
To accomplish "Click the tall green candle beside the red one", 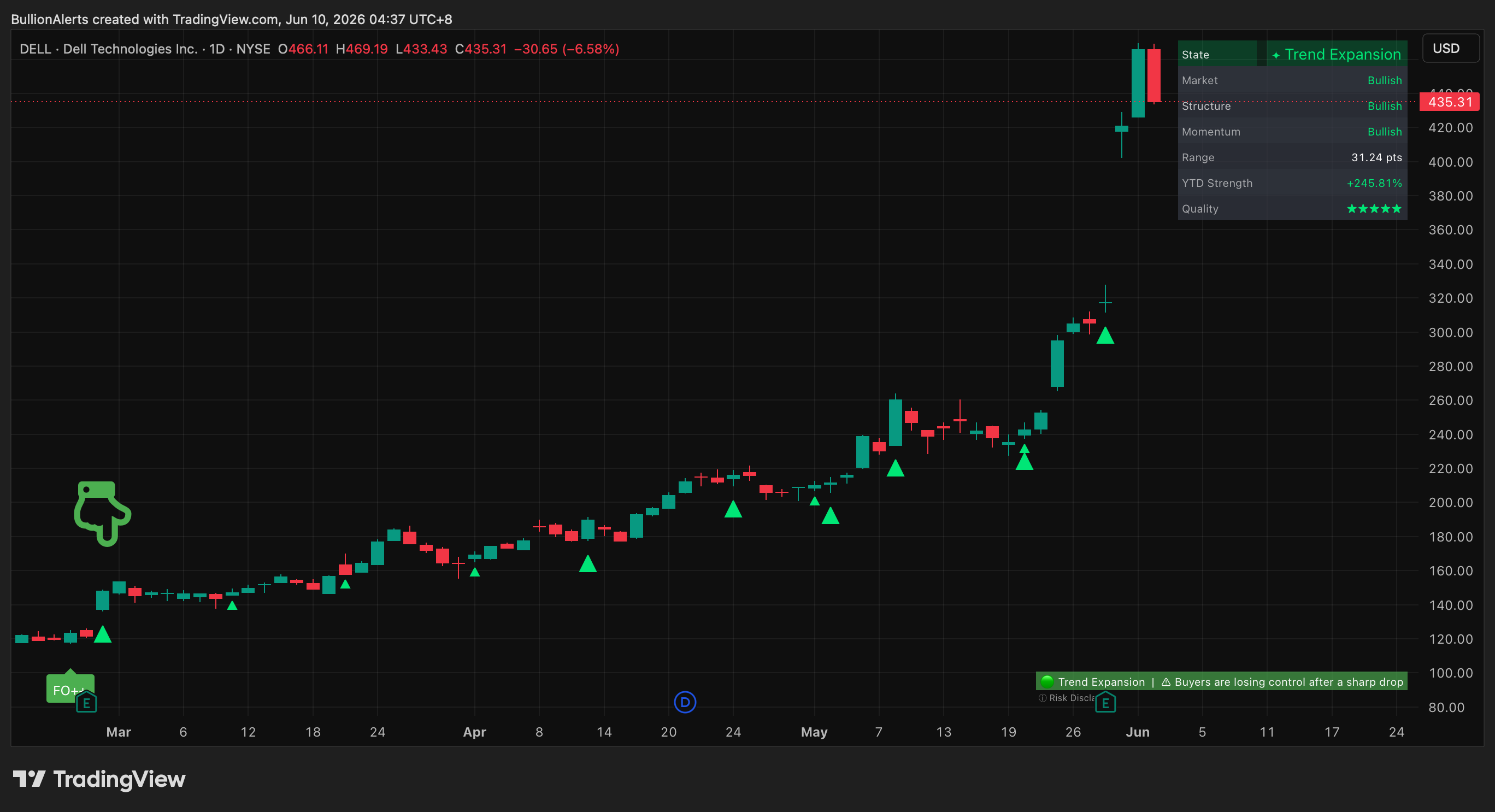I will point(1138,83).
